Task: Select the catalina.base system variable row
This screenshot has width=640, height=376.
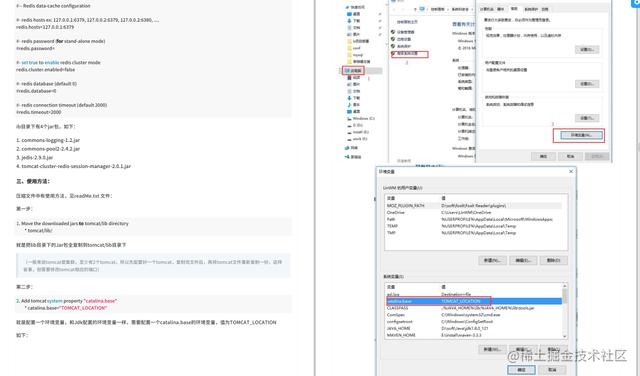Action: [473, 301]
